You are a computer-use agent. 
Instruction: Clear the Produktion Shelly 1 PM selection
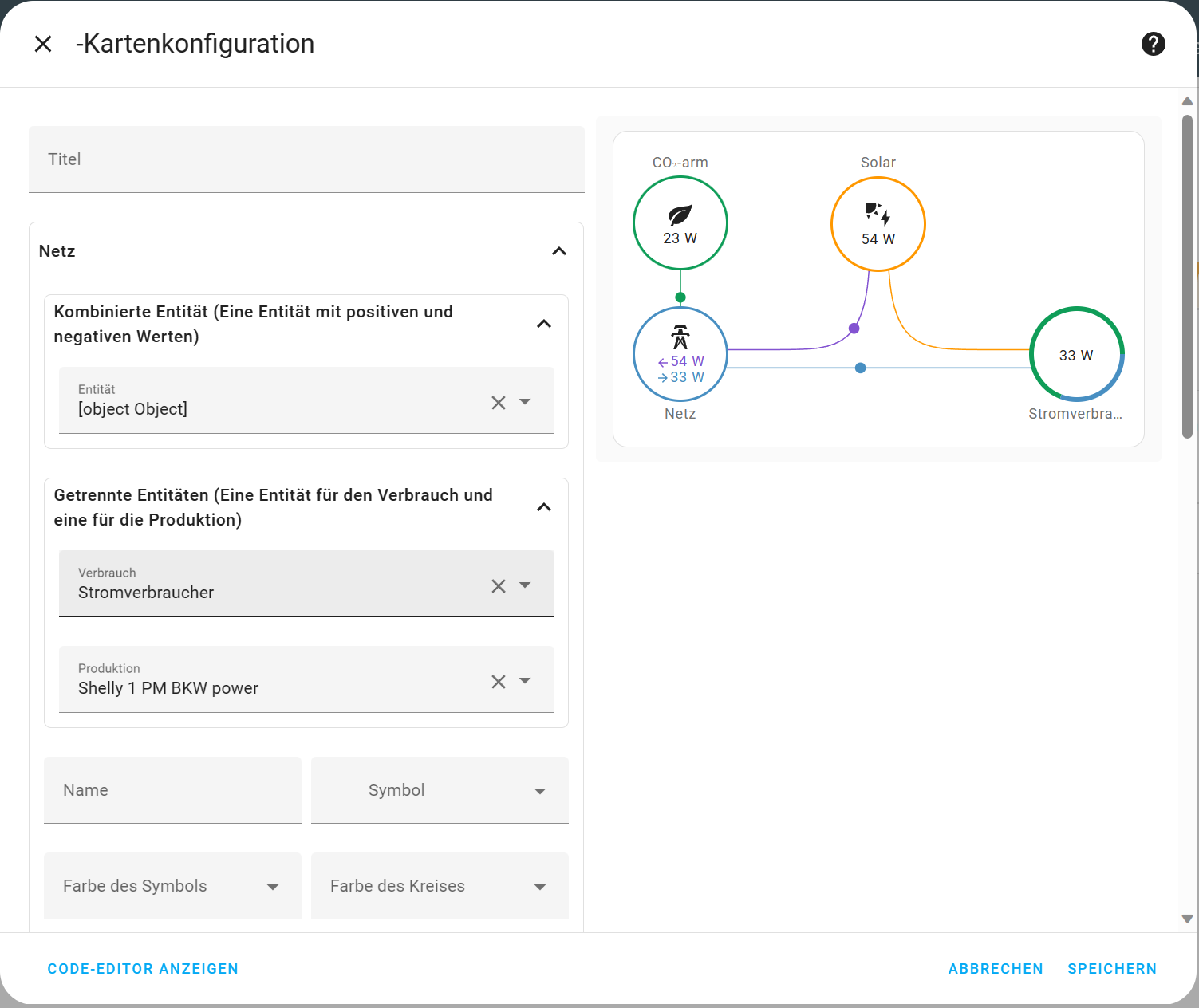point(499,682)
